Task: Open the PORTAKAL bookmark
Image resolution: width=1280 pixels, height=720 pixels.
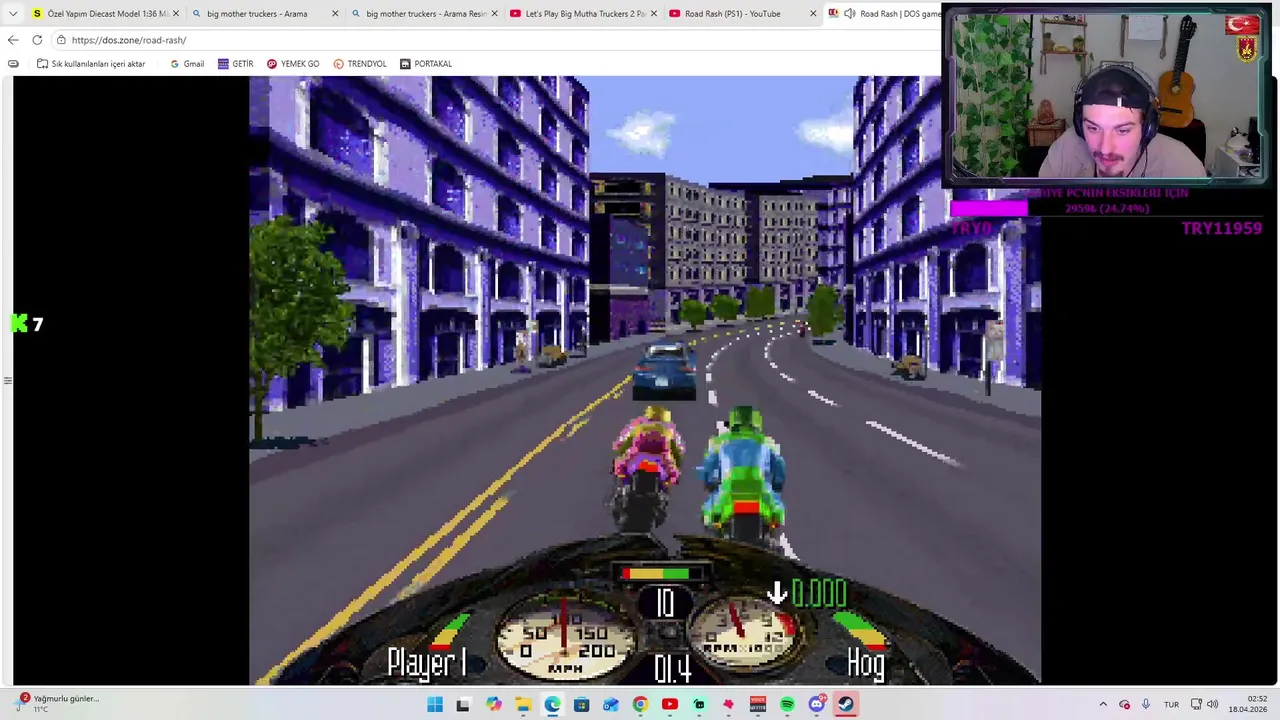Action: pos(426,64)
